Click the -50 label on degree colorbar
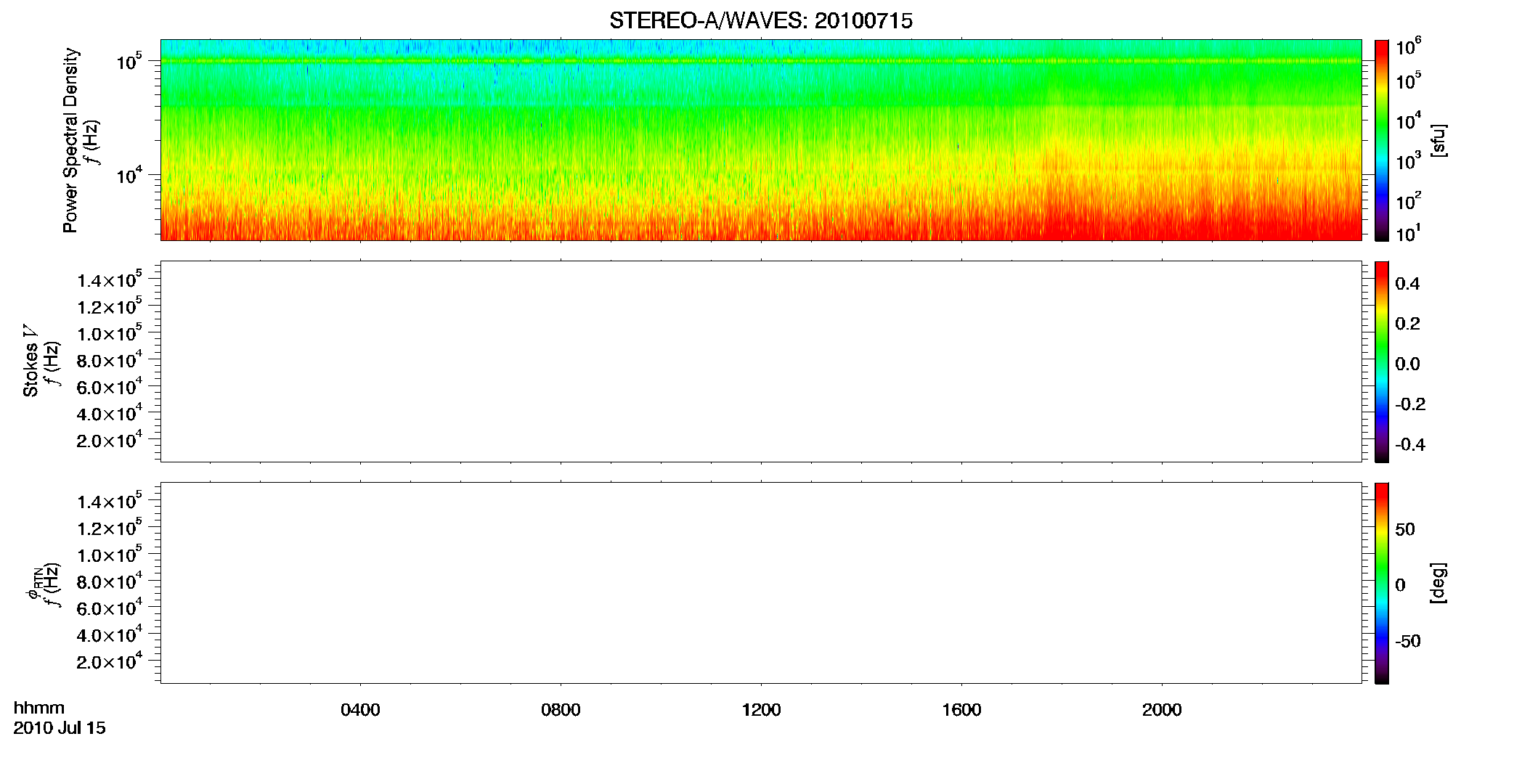1522x784 pixels. [1408, 642]
